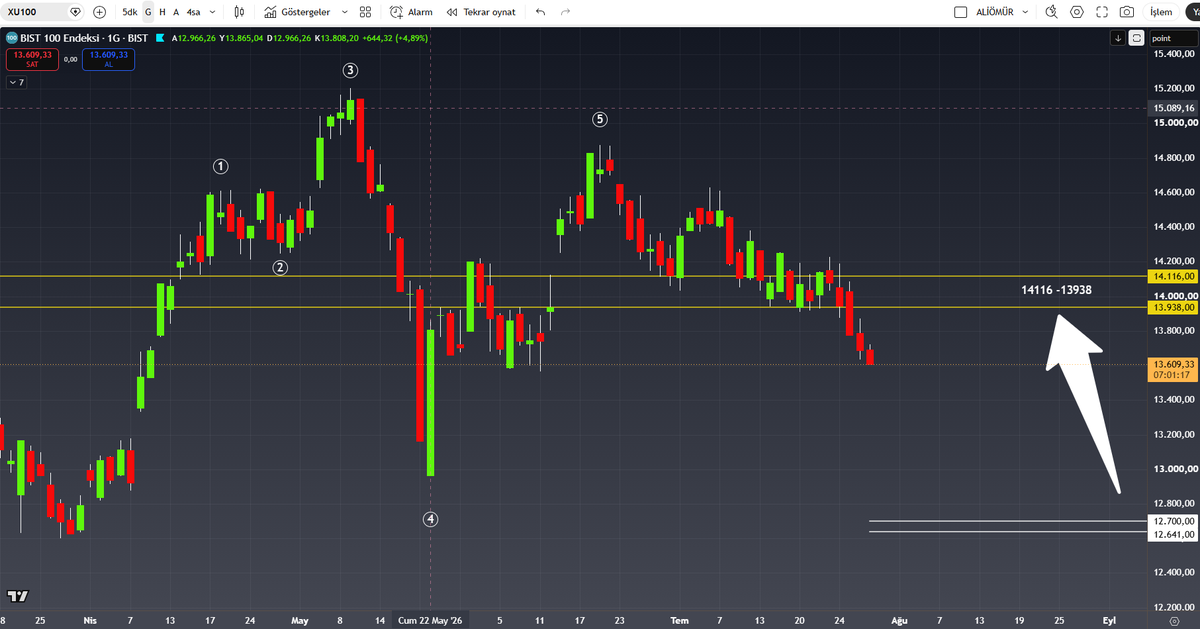Open the layout setup square icon
Viewport: 1200px width, 629px height.
point(961,12)
